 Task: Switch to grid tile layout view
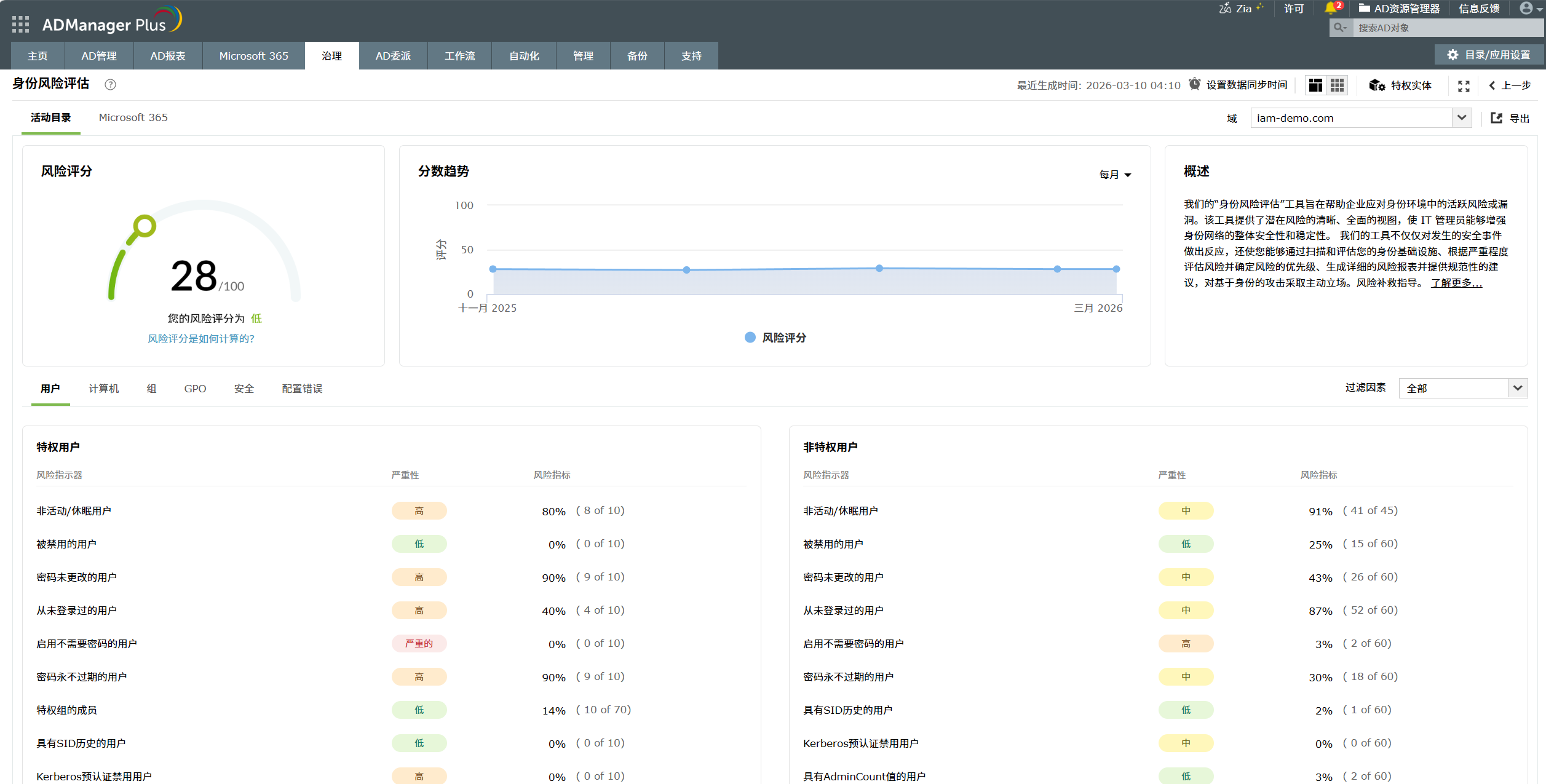coord(1337,85)
